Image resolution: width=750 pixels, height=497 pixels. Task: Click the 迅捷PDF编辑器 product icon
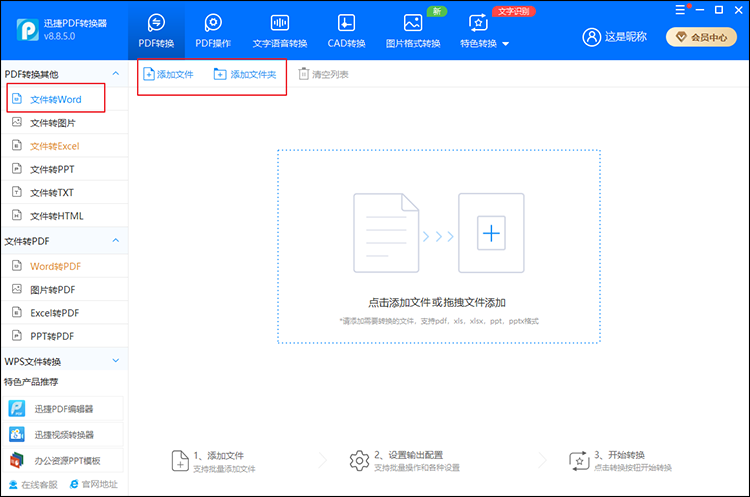point(17,409)
